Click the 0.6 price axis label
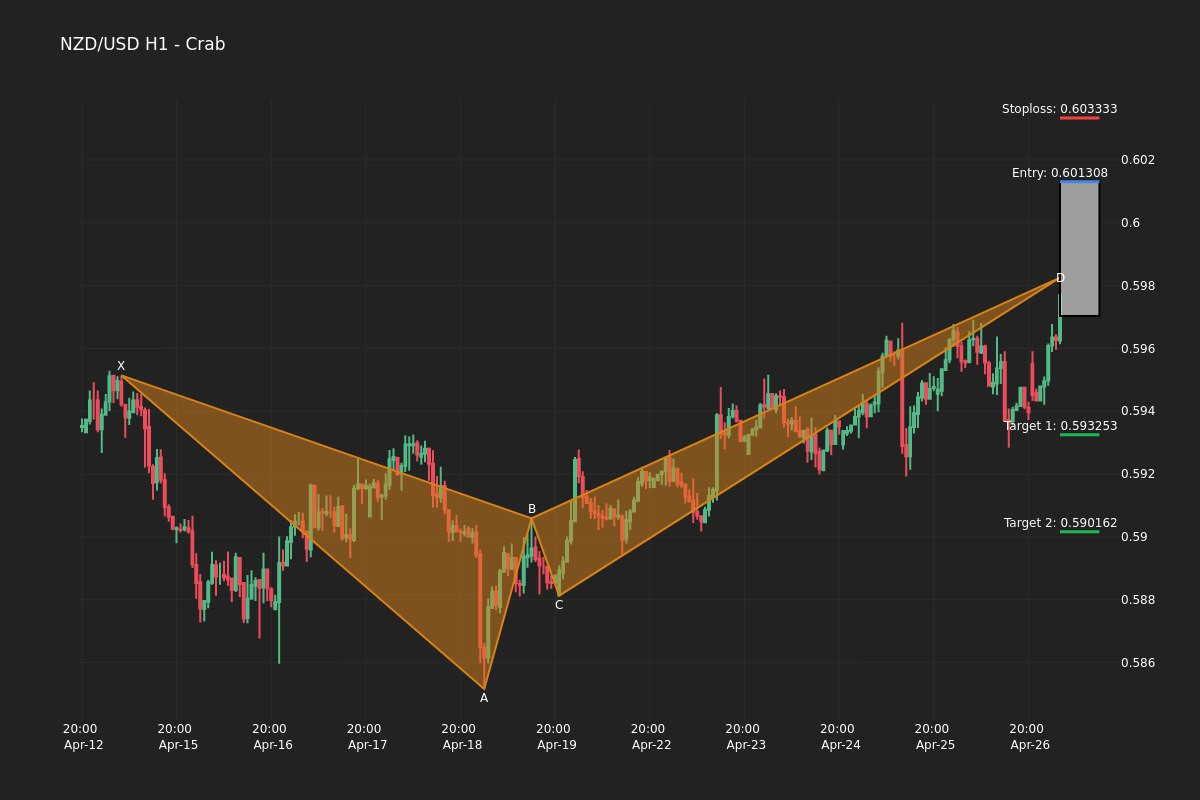Screen dimensions: 1200x800 pos(1131,223)
